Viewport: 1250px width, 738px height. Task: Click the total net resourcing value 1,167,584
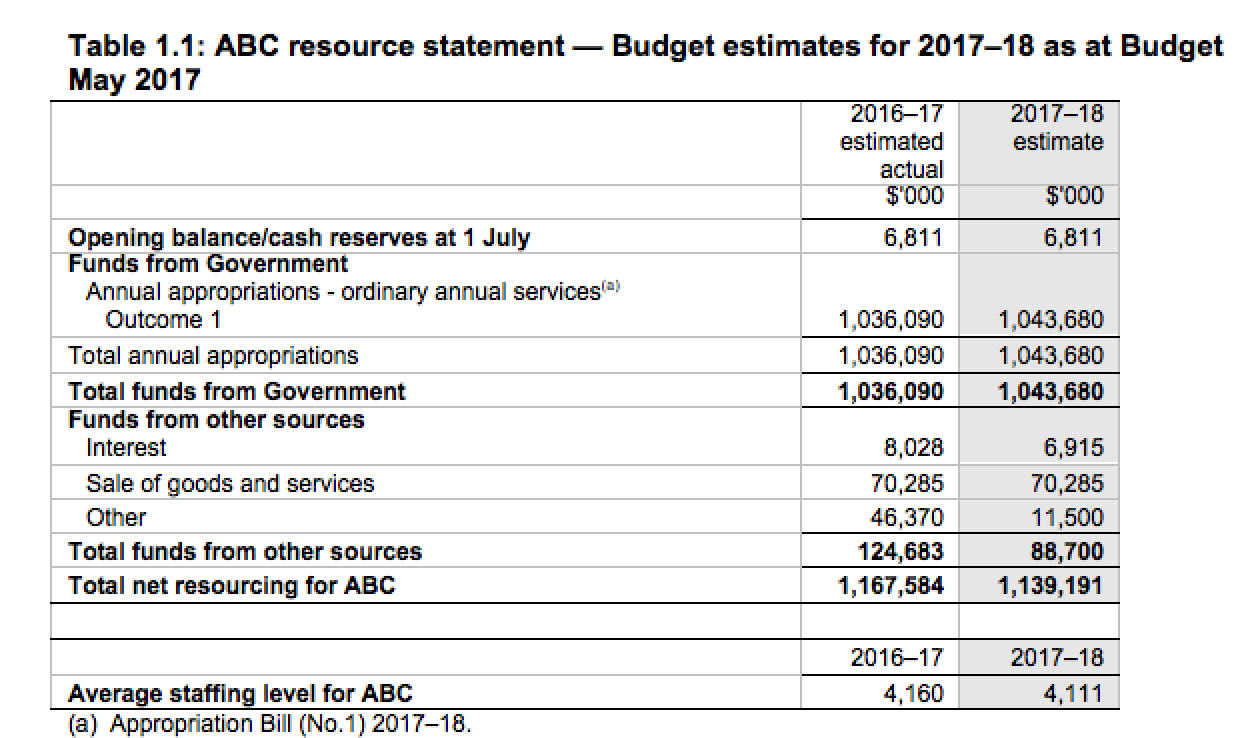tap(890, 585)
